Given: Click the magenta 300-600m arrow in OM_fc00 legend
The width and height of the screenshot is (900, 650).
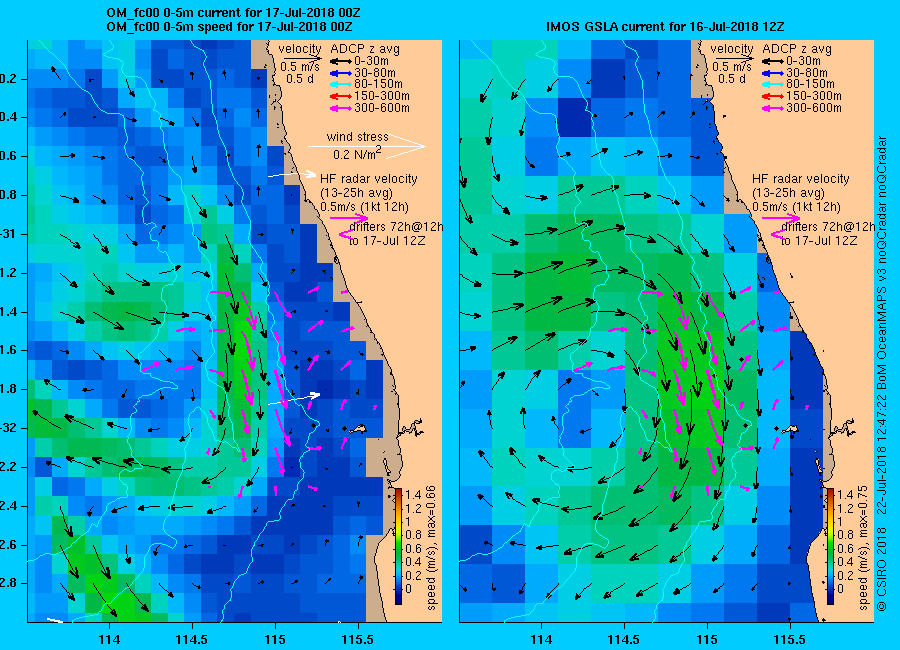Looking at the screenshot, I should 340,108.
